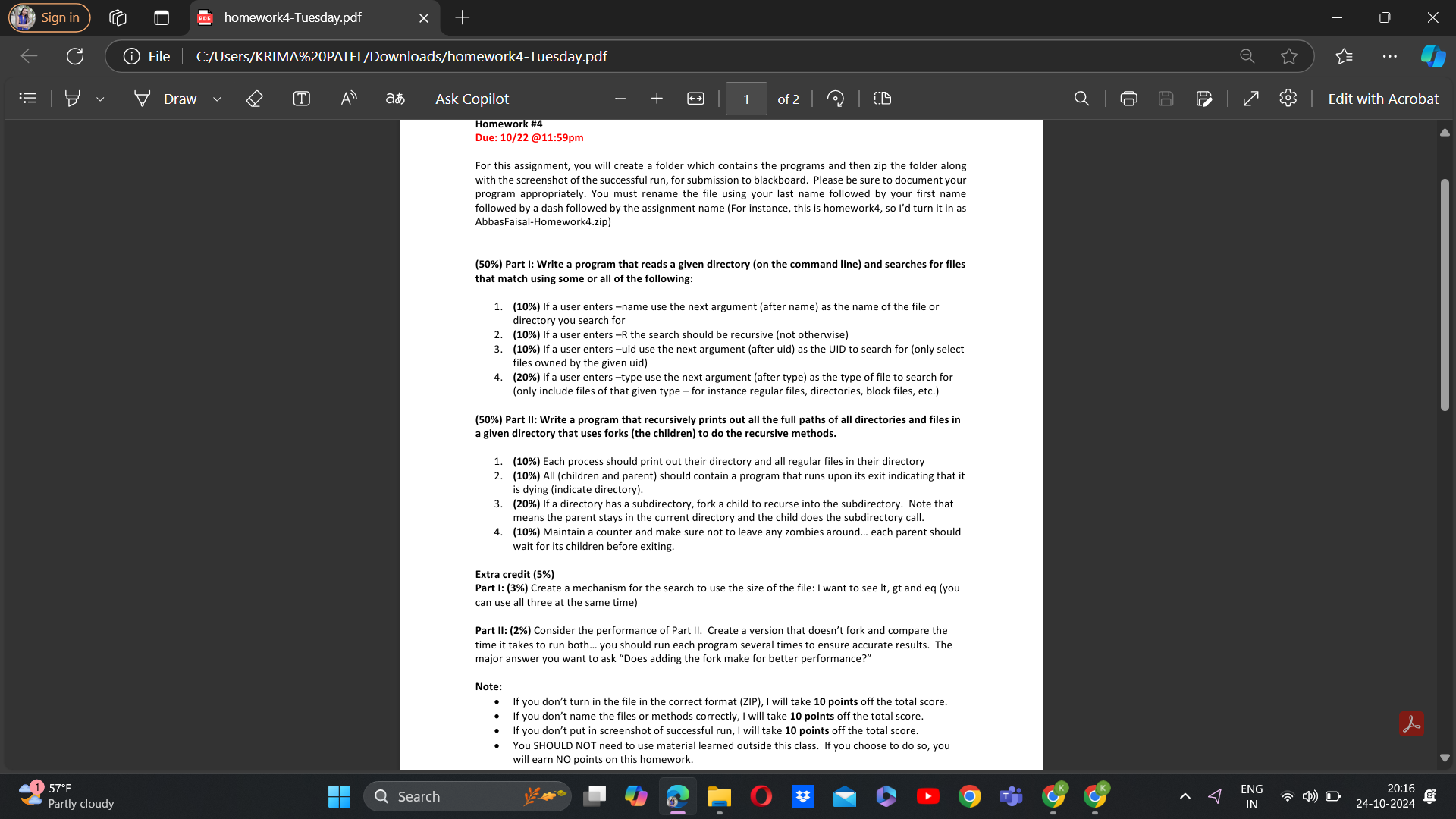Fit the PDF to page width
This screenshot has height=819, width=1456.
(695, 99)
